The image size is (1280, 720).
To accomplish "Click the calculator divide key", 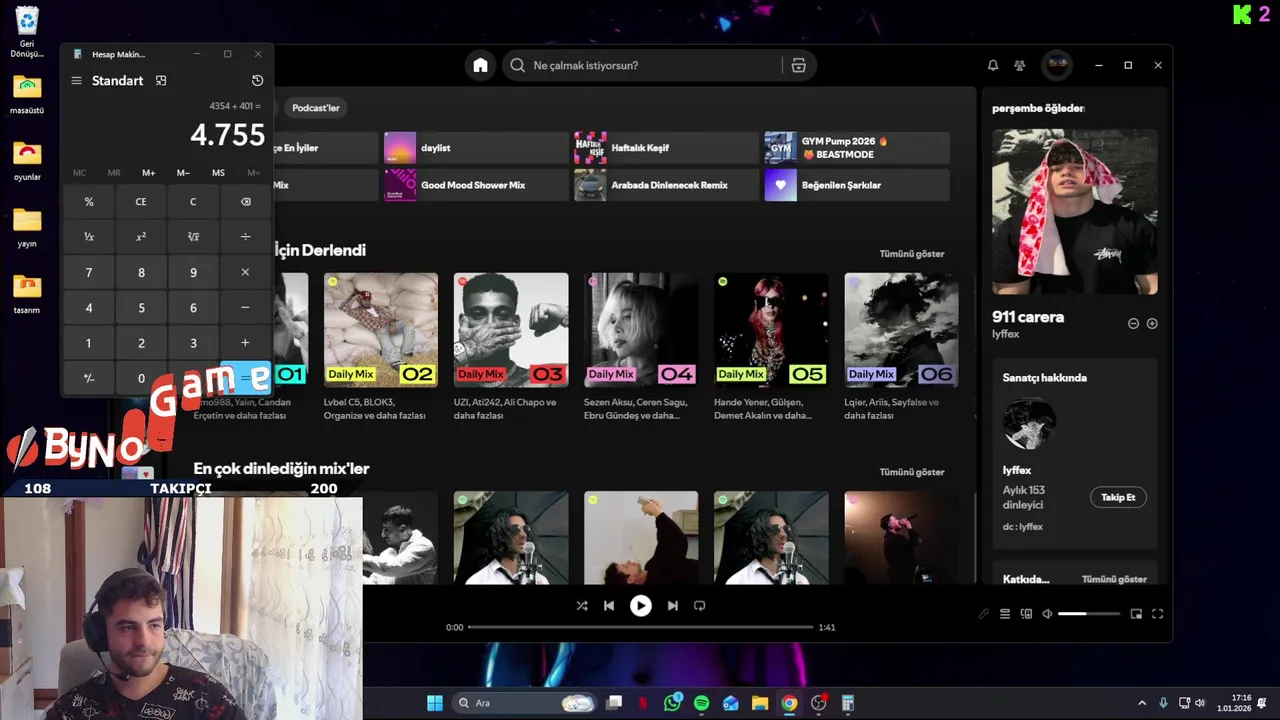I will [x=245, y=237].
